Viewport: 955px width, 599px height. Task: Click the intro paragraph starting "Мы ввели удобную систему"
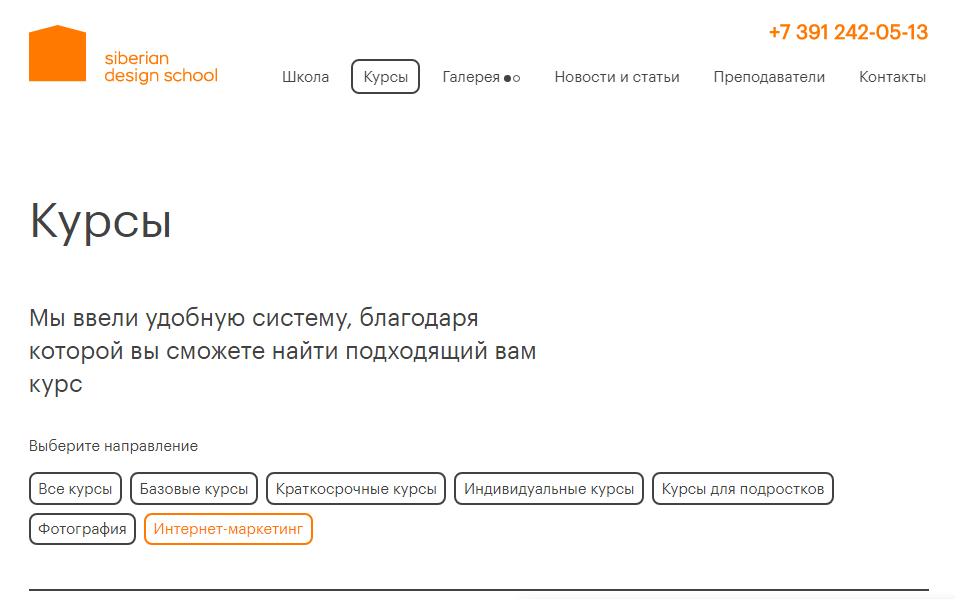point(282,351)
